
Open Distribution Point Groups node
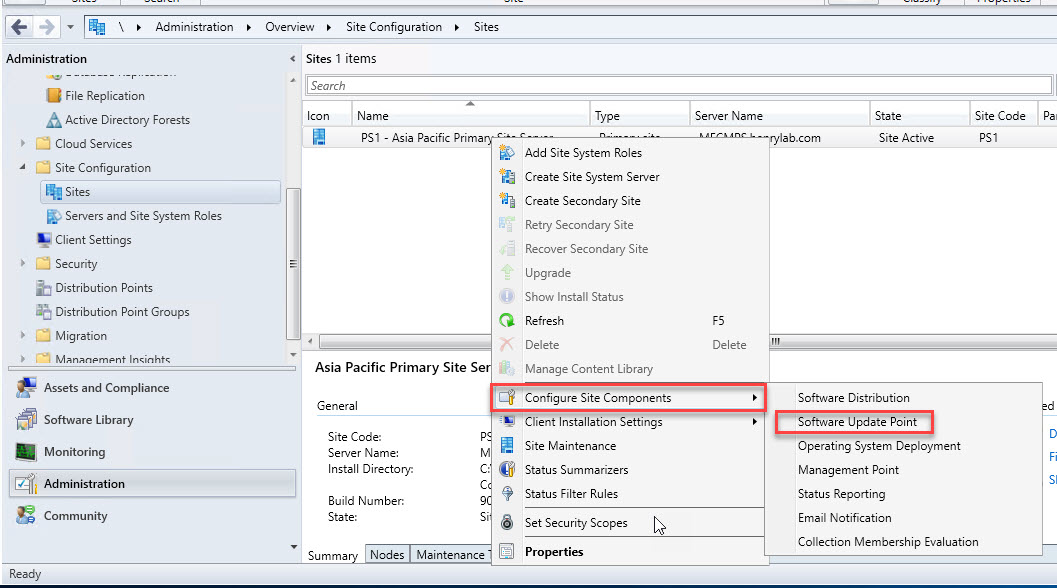tap(122, 312)
